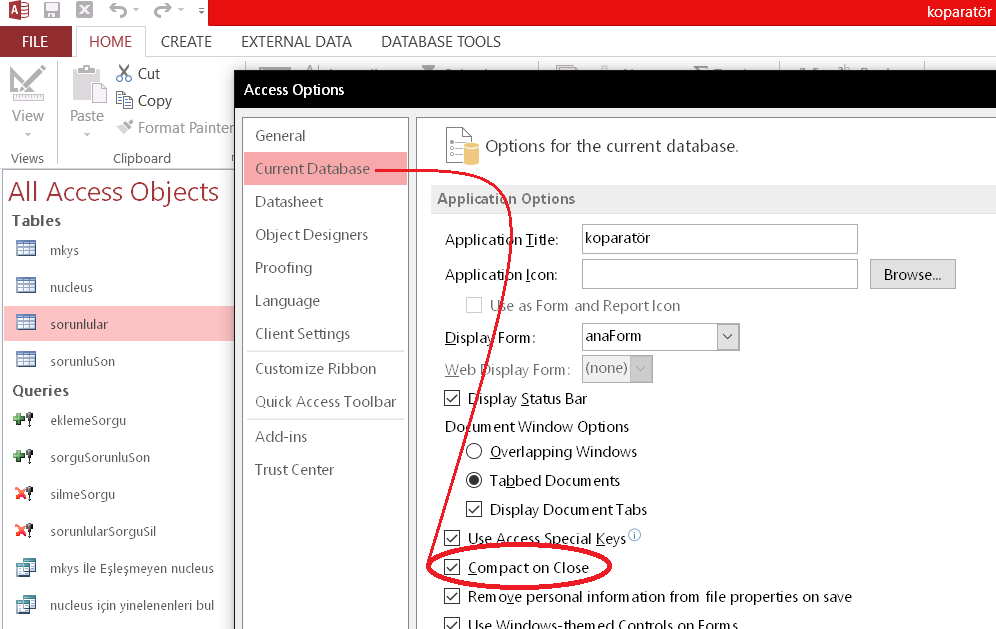Image resolution: width=996 pixels, height=629 pixels.
Task: Click the Paste clipboard icon
Action: [x=87, y=86]
